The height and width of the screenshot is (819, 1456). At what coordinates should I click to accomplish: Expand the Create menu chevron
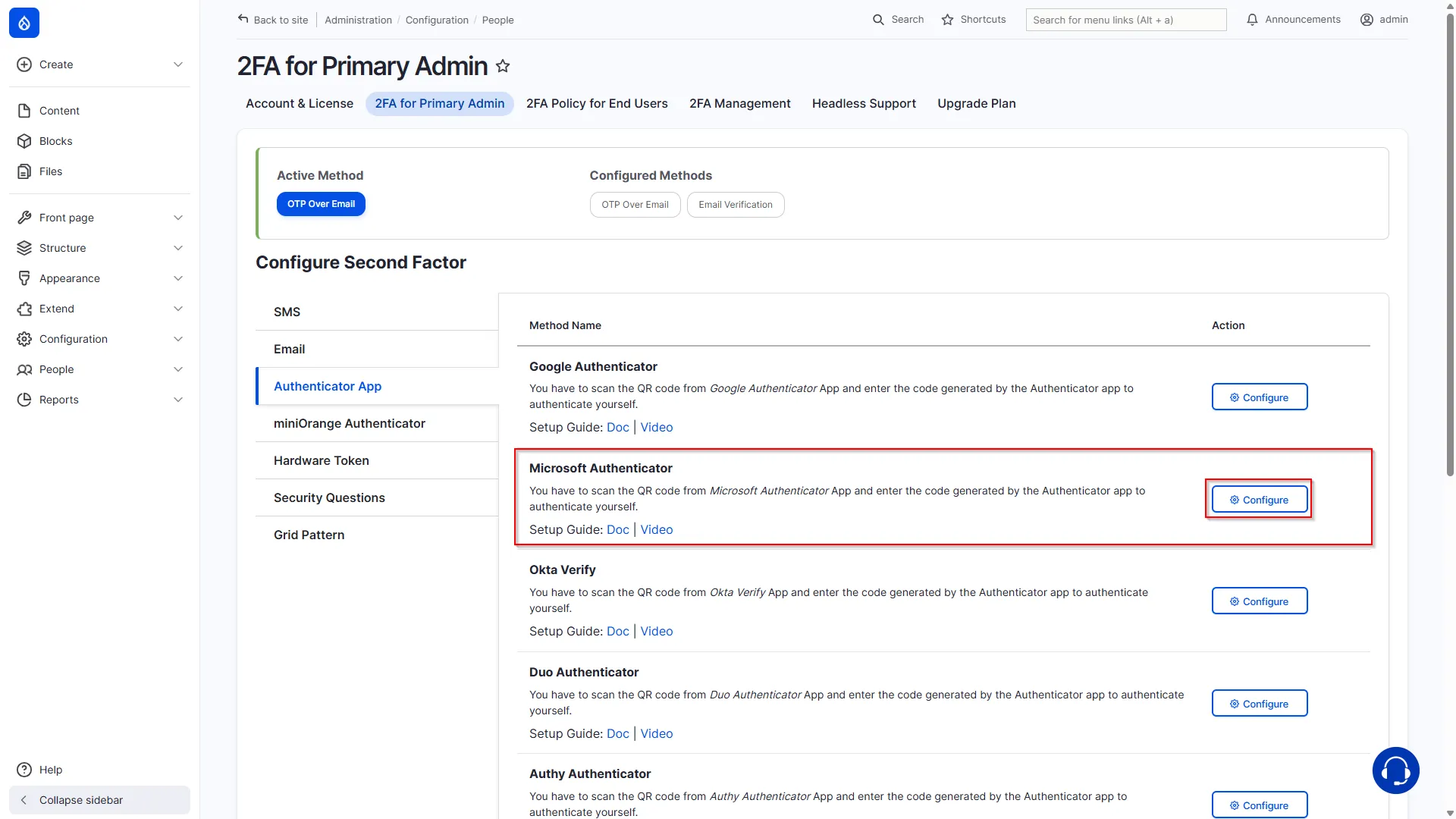click(x=178, y=64)
